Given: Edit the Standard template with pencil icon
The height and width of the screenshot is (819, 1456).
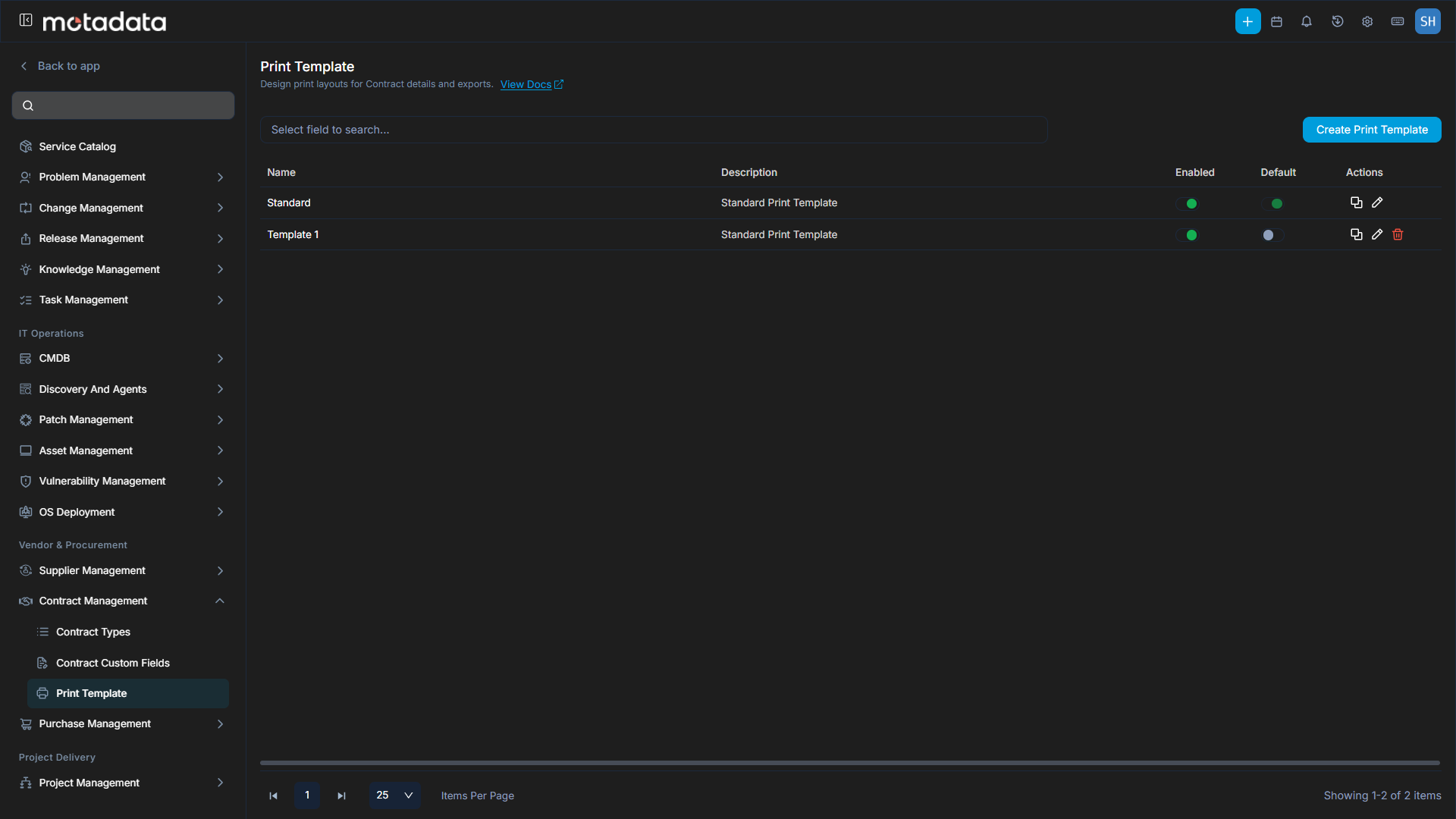Looking at the screenshot, I should pyautogui.click(x=1377, y=202).
